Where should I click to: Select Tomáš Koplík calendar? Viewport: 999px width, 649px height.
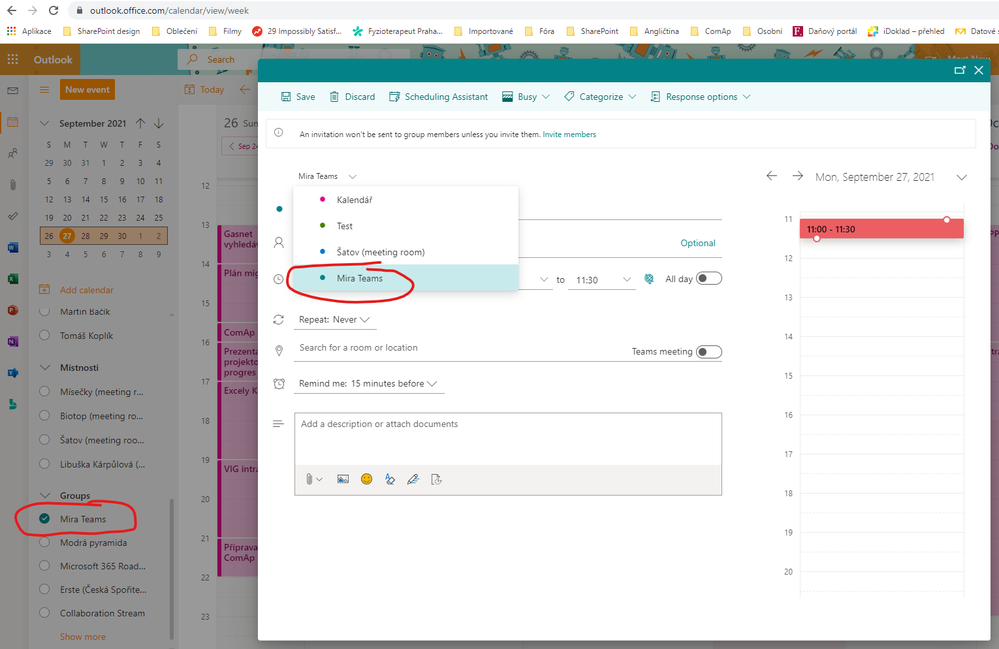click(x=44, y=335)
